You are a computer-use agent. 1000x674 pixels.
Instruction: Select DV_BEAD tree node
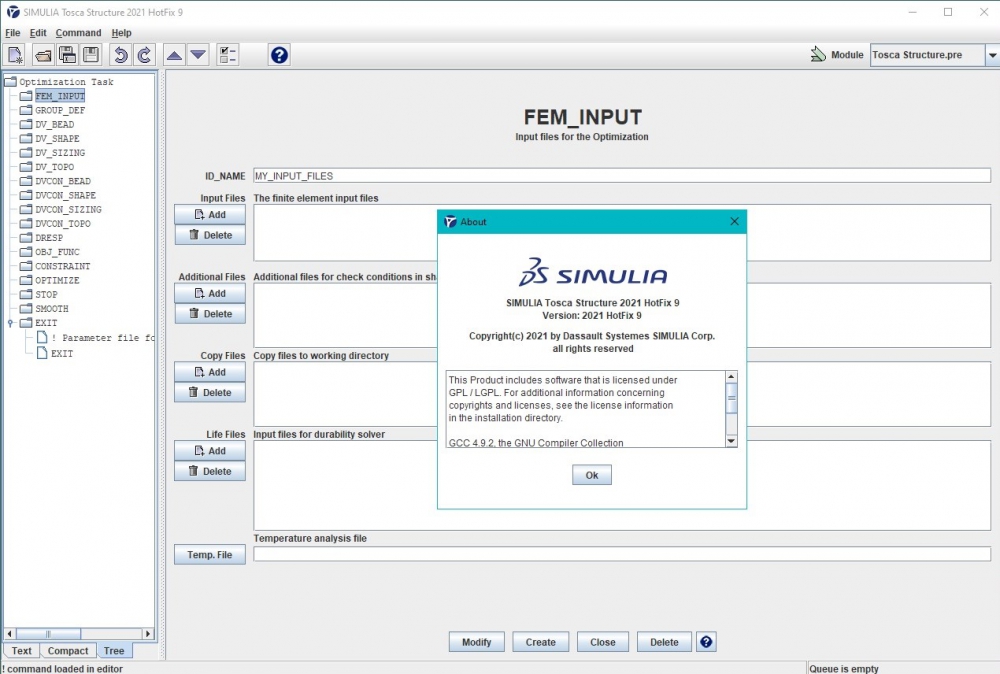[x=55, y=124]
